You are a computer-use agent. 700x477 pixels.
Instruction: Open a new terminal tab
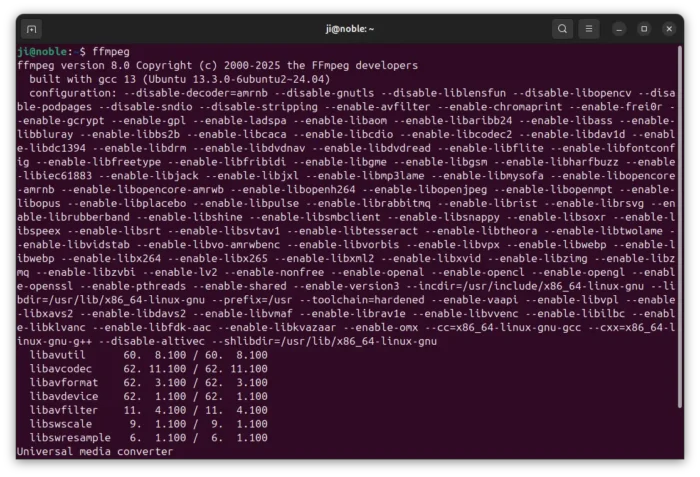[32, 29]
